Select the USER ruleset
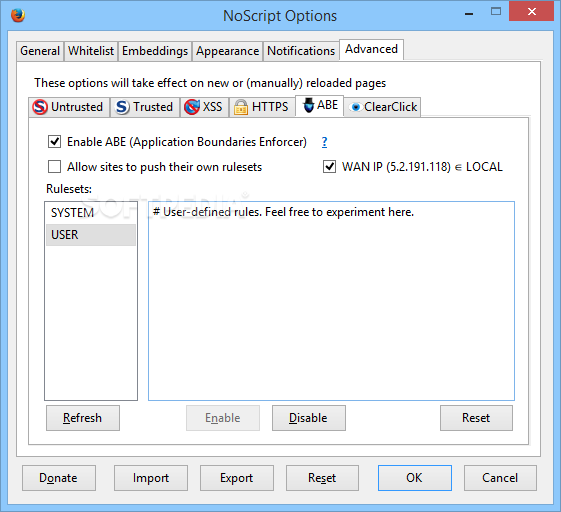The width and height of the screenshot is (561, 512). (x=91, y=235)
